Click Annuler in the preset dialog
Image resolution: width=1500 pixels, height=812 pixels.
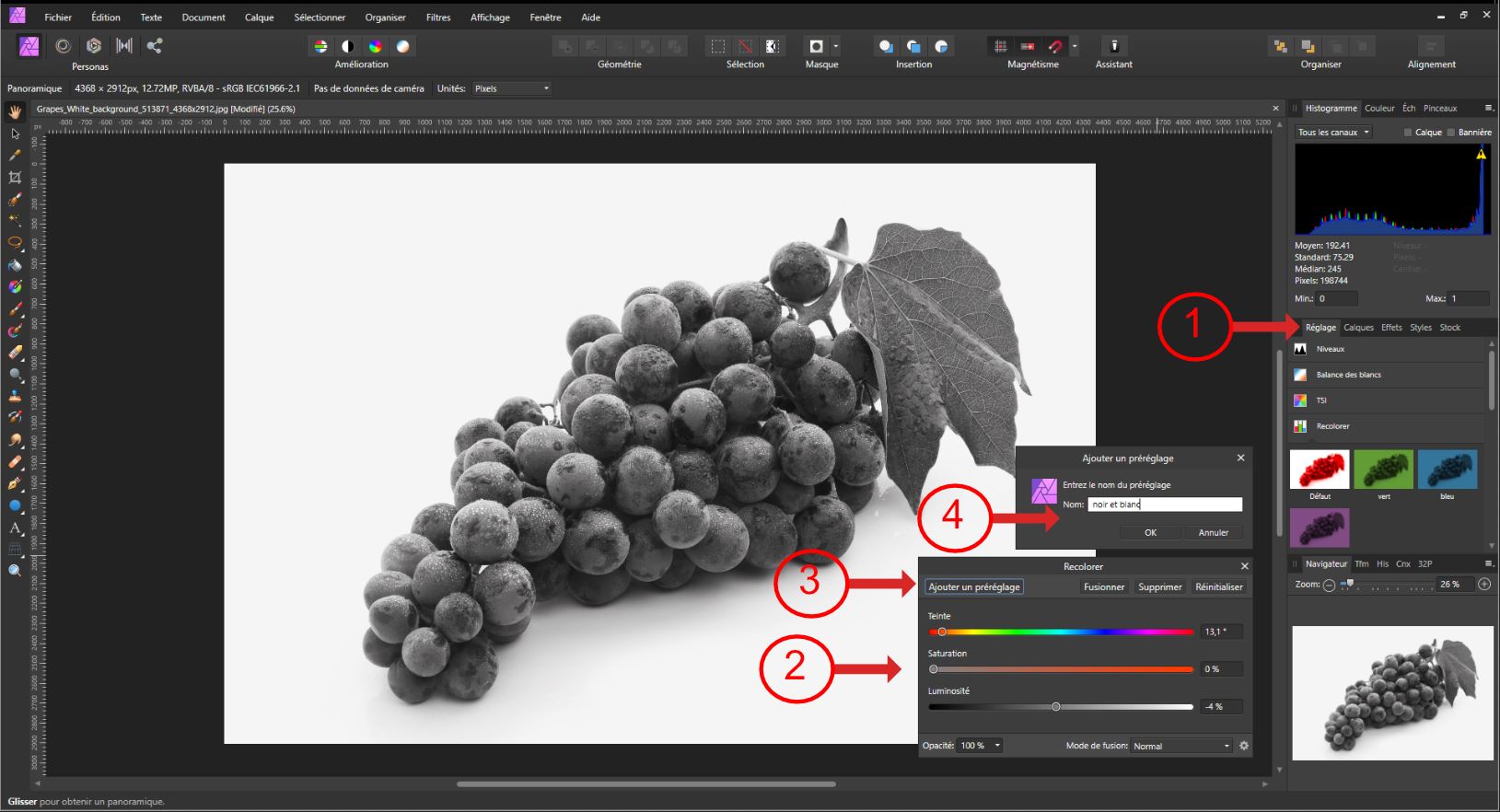point(1214,532)
